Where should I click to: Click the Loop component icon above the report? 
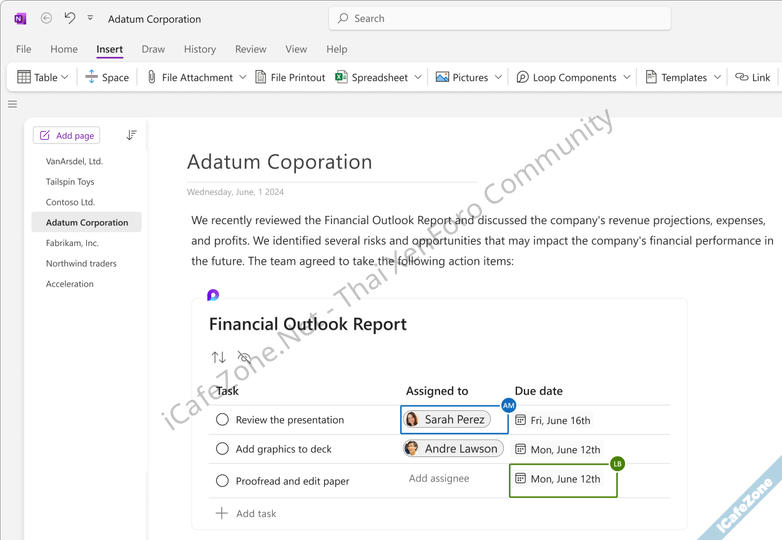coord(213,295)
